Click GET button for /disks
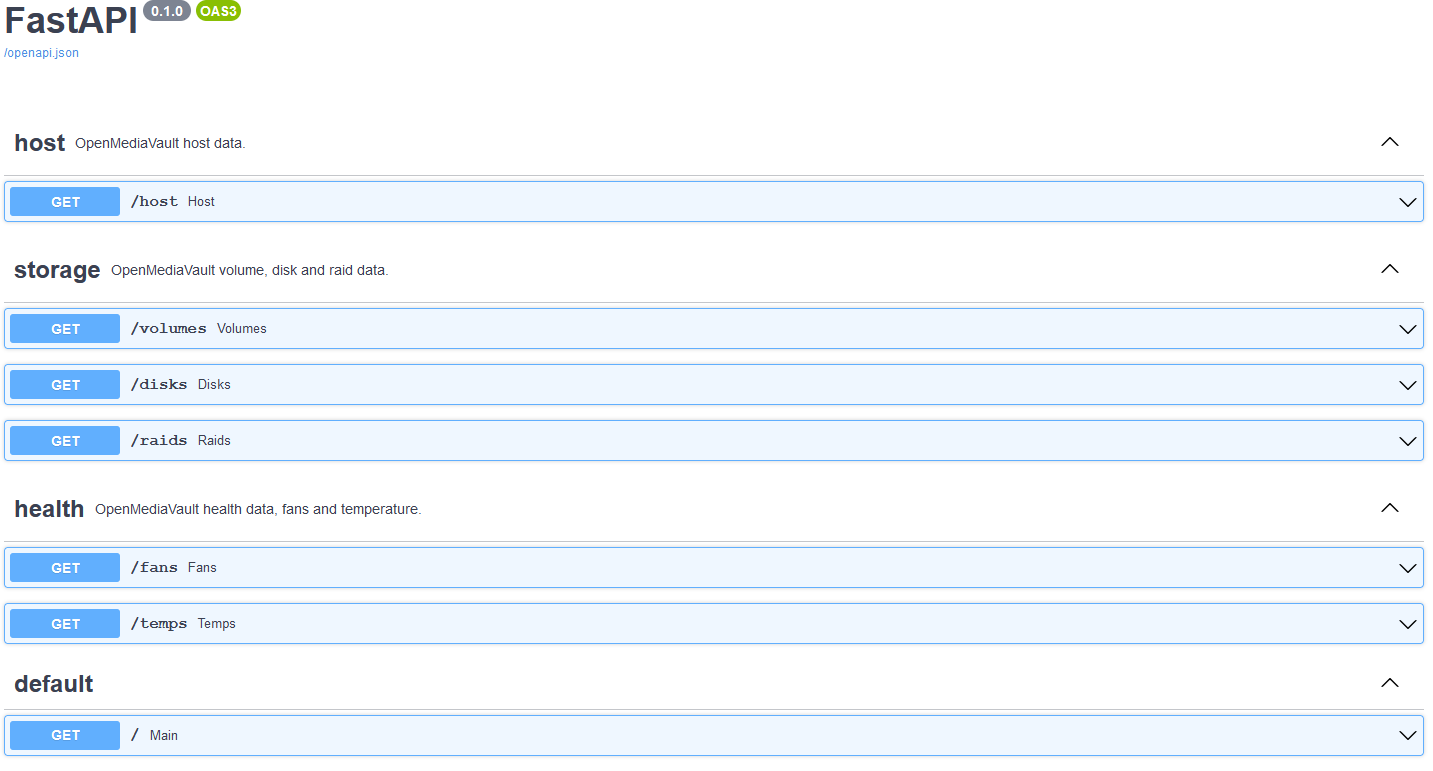 point(65,385)
